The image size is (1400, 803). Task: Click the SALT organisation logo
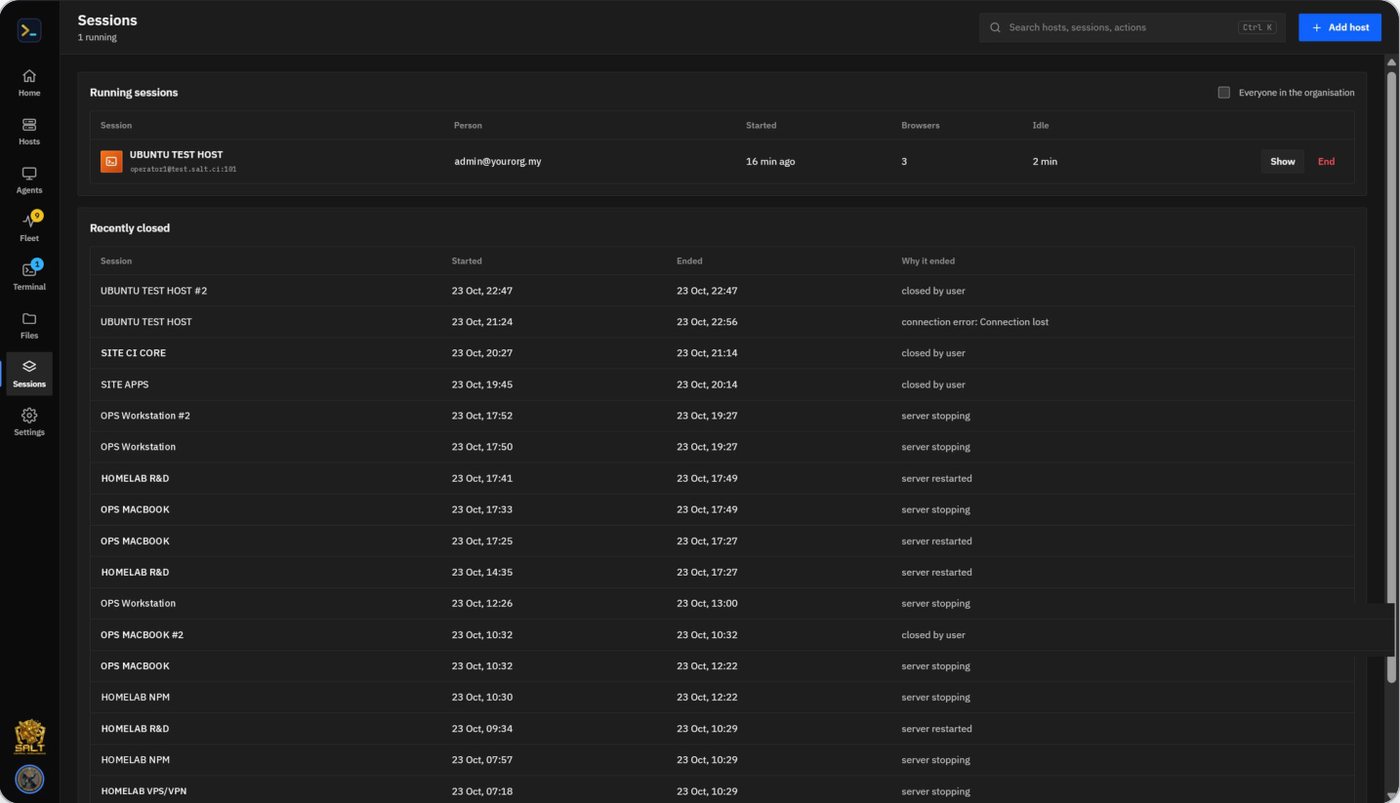pyautogui.click(x=29, y=737)
